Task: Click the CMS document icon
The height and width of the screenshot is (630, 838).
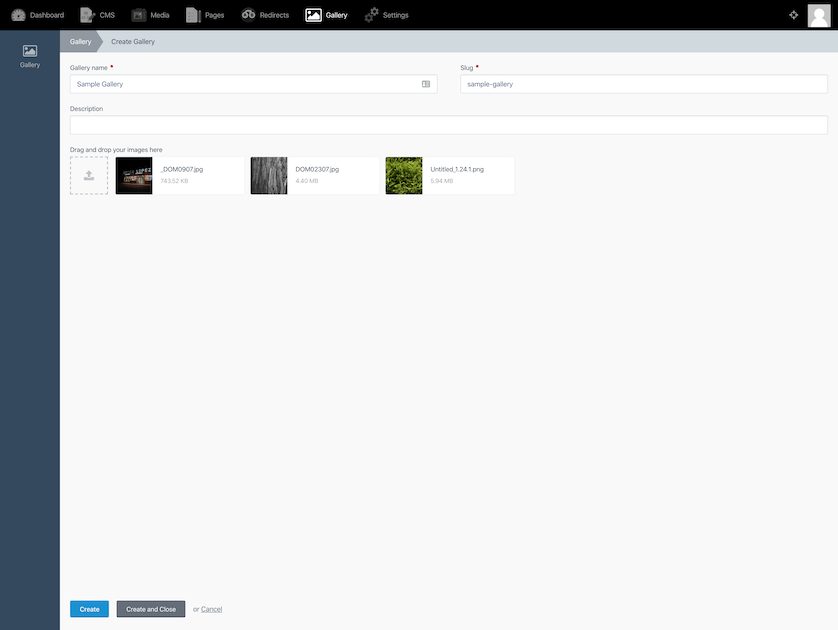Action: pos(87,15)
